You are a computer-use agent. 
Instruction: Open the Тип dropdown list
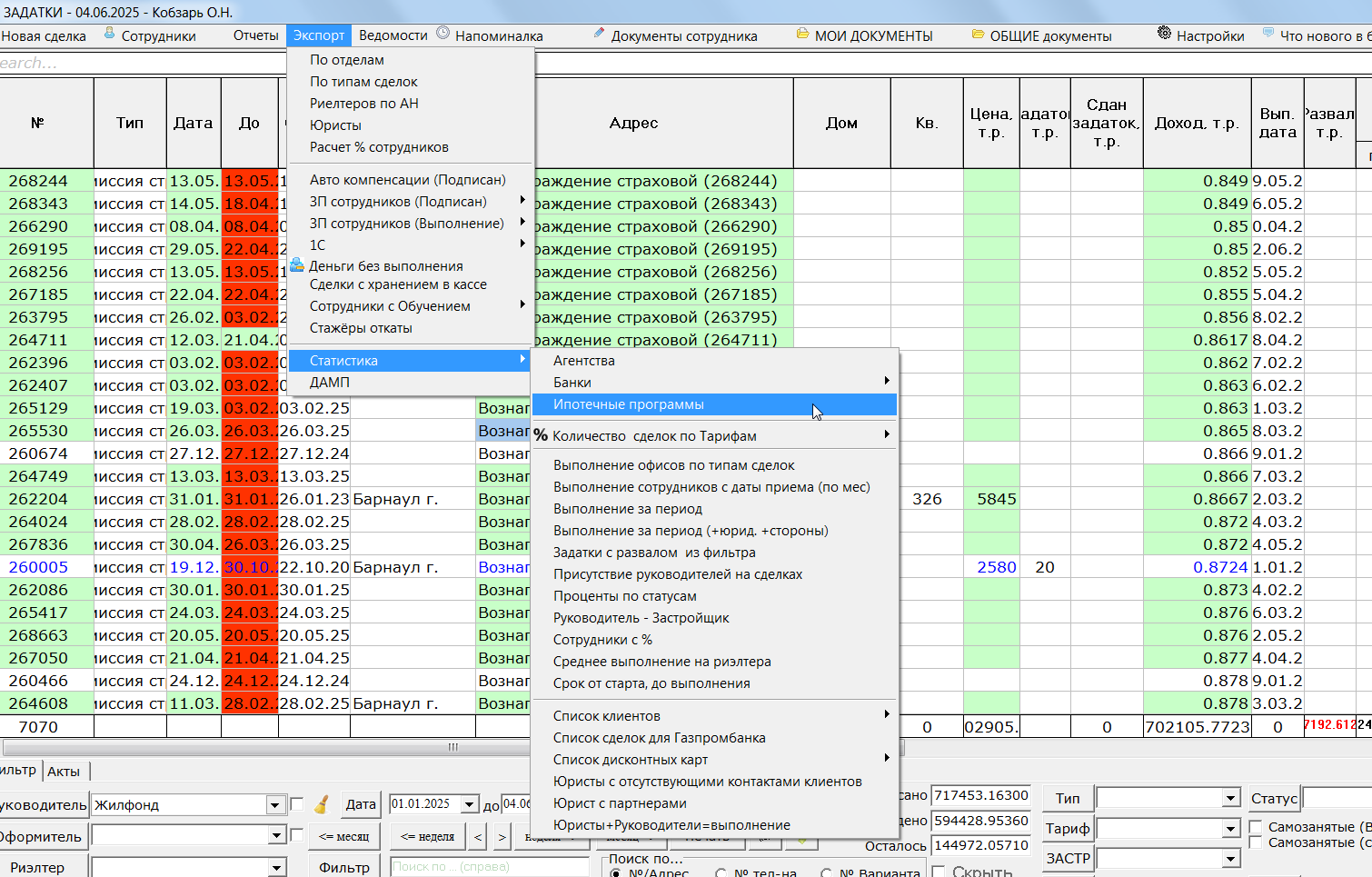(x=1231, y=798)
